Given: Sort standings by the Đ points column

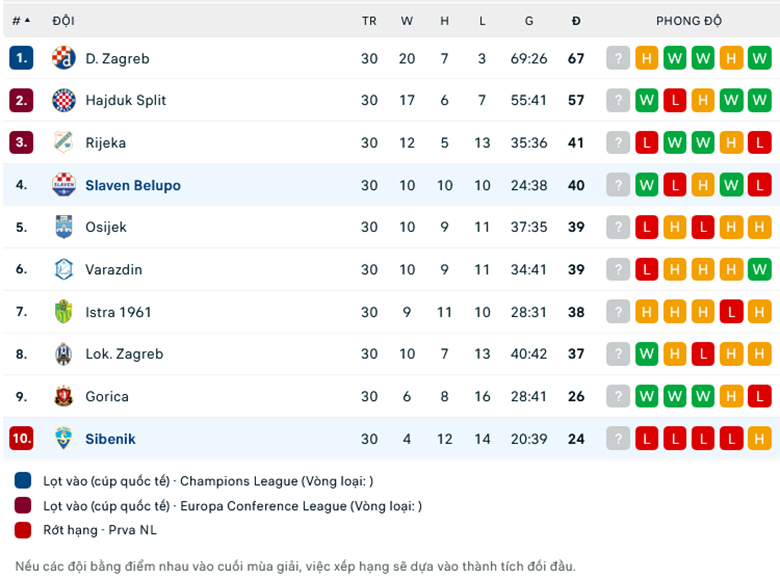Looking at the screenshot, I should point(576,21).
